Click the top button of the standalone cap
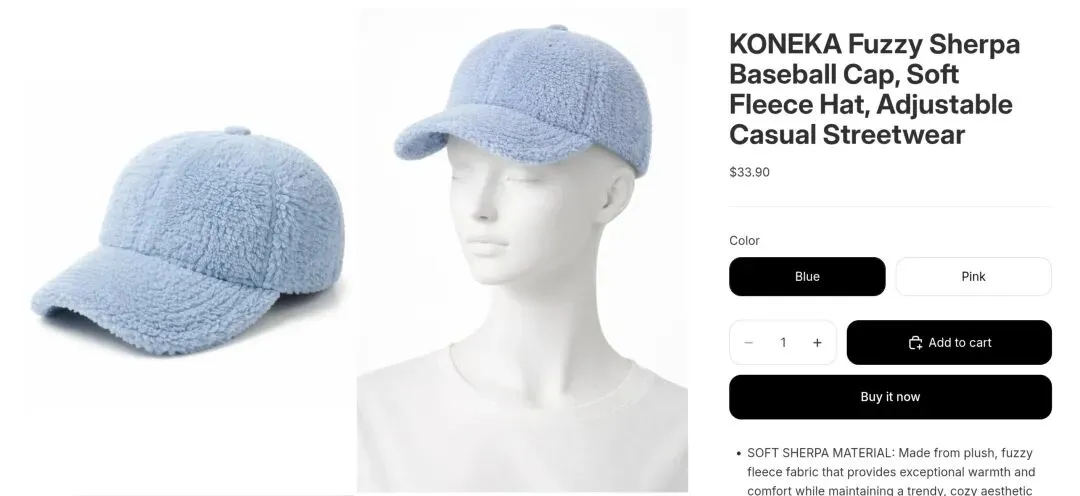 click(236, 131)
